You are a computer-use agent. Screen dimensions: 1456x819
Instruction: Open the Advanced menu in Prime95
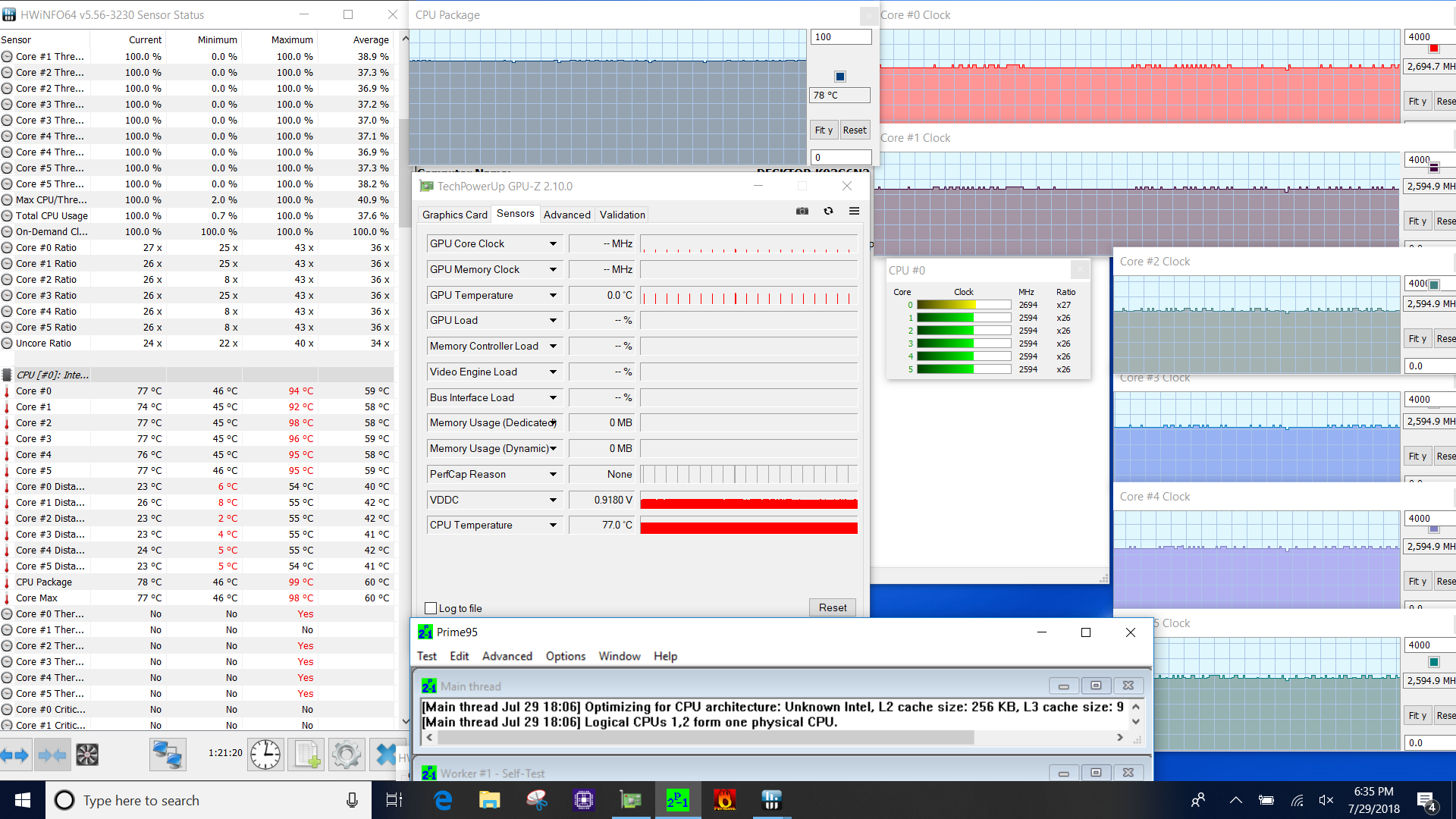507,656
